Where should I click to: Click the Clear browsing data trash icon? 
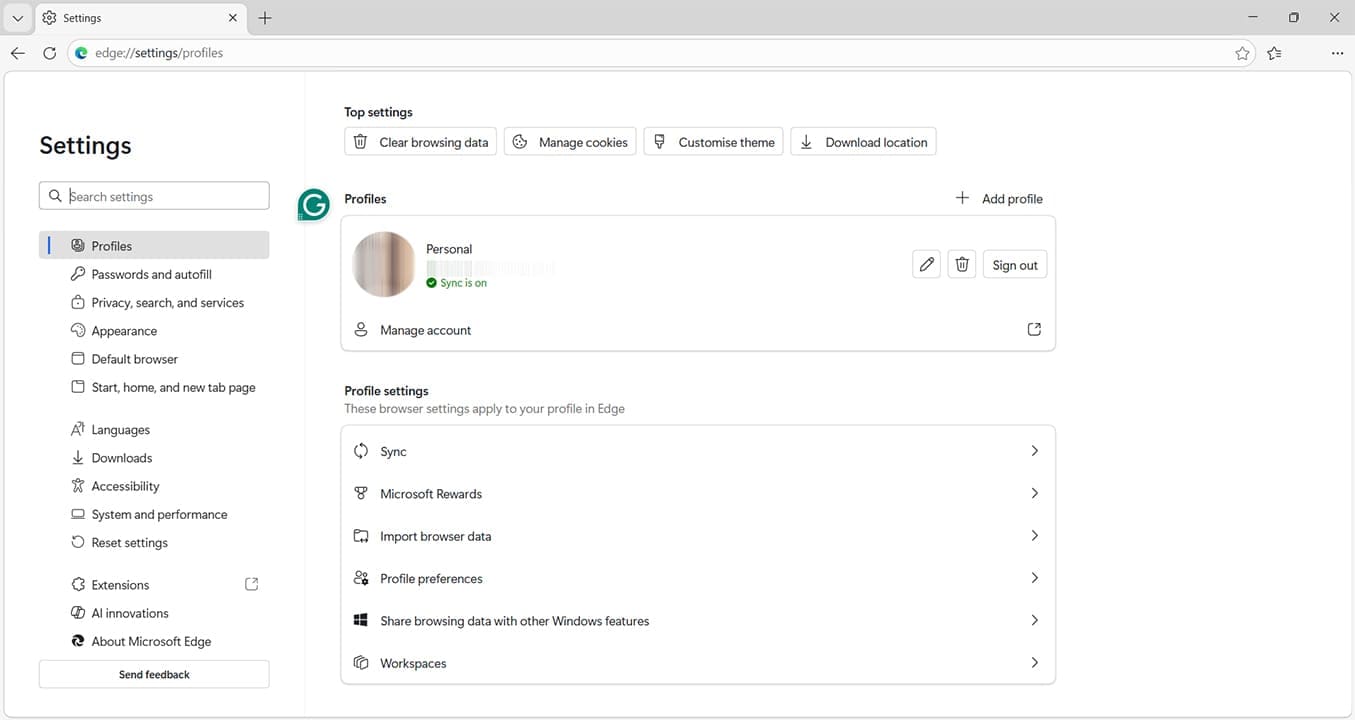[360, 141]
